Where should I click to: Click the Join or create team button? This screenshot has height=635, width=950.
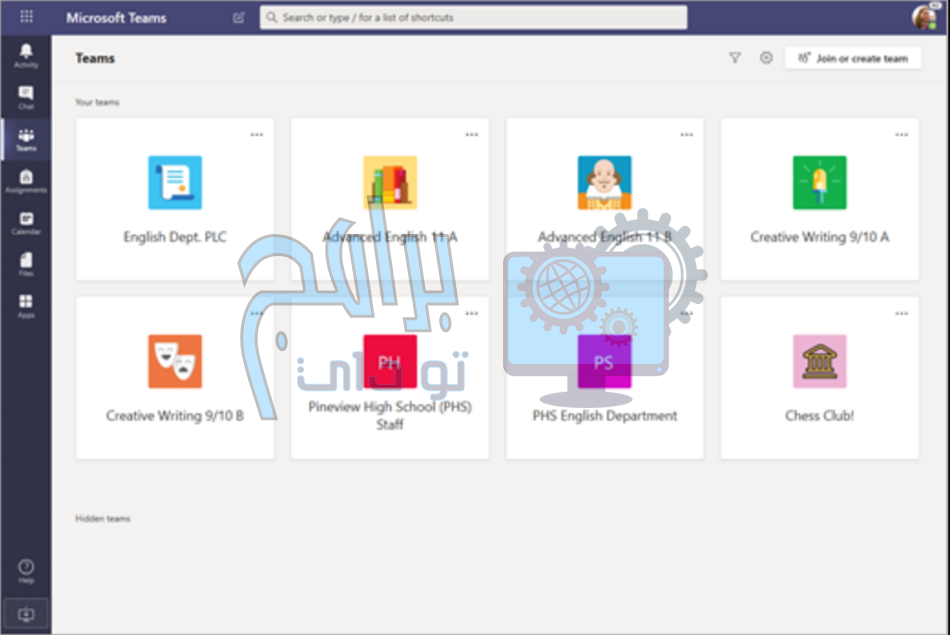point(853,59)
